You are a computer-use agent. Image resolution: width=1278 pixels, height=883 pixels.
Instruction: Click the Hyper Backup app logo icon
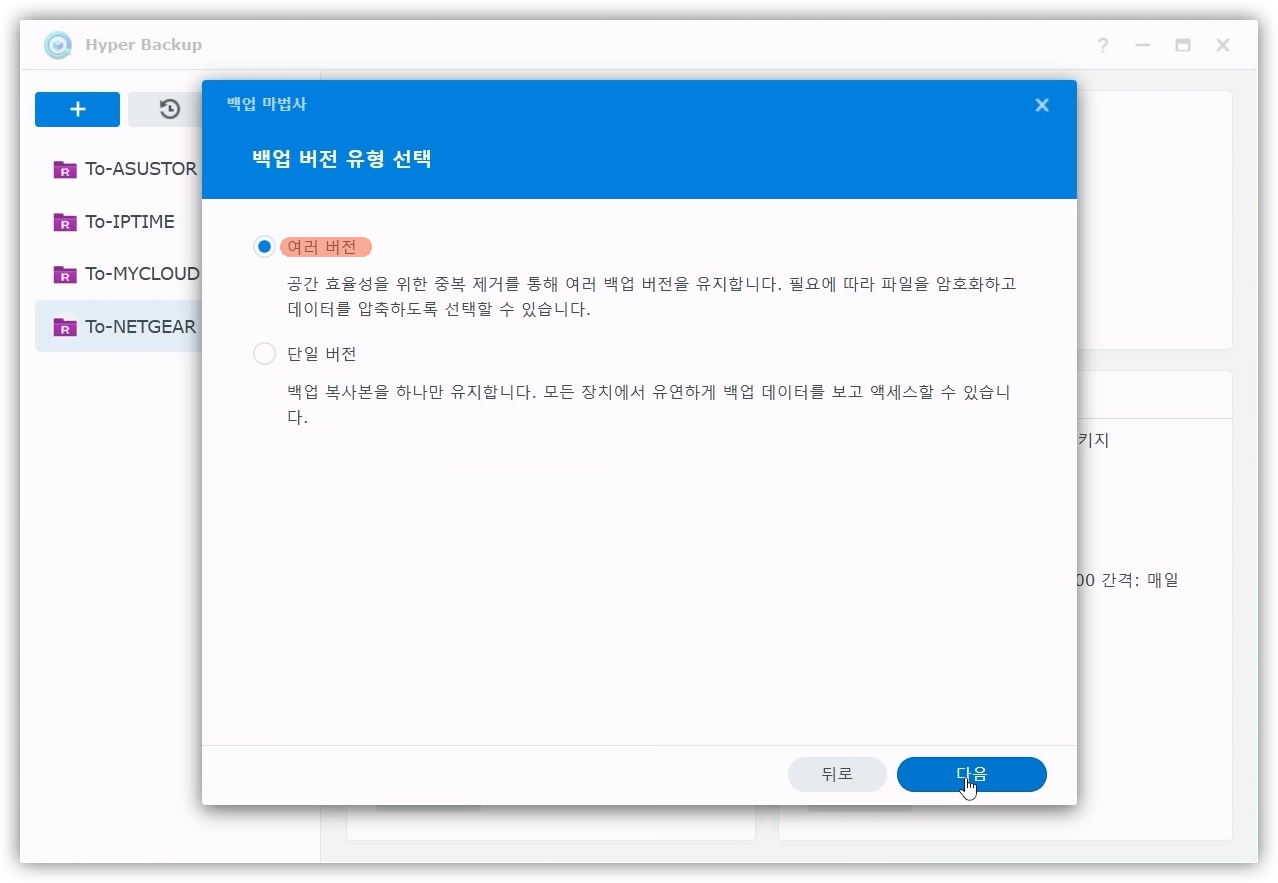click(x=58, y=45)
